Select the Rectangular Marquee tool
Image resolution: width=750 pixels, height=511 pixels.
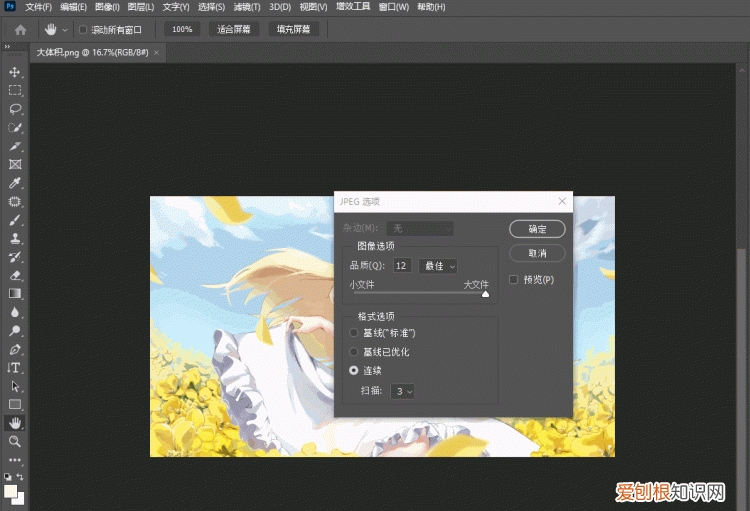(x=15, y=90)
